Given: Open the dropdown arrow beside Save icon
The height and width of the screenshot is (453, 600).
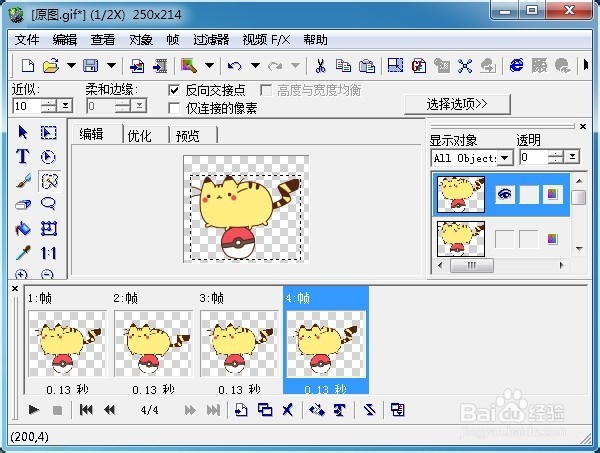Looking at the screenshot, I should pyautogui.click(x=111, y=65).
